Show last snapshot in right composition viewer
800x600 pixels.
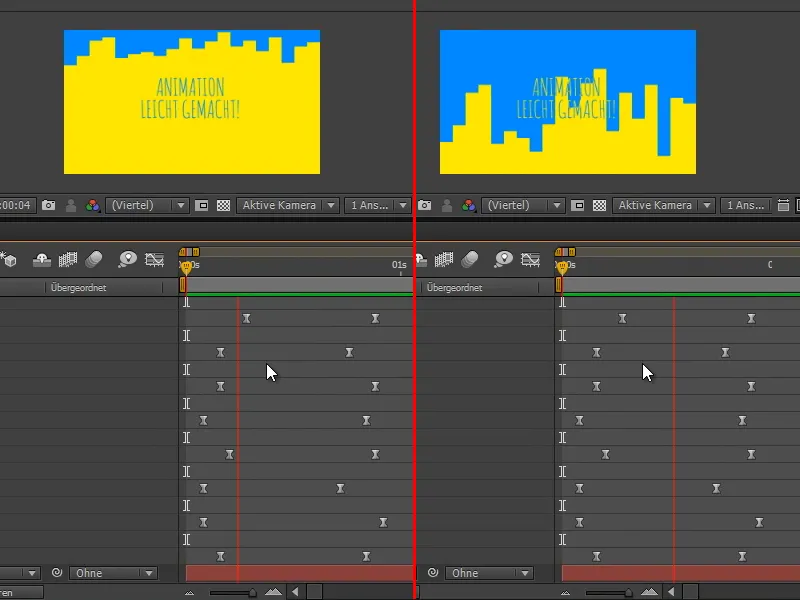(x=447, y=206)
